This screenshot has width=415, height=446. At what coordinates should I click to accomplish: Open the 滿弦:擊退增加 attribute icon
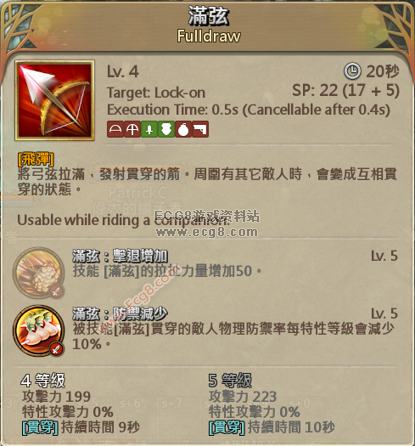(38, 273)
